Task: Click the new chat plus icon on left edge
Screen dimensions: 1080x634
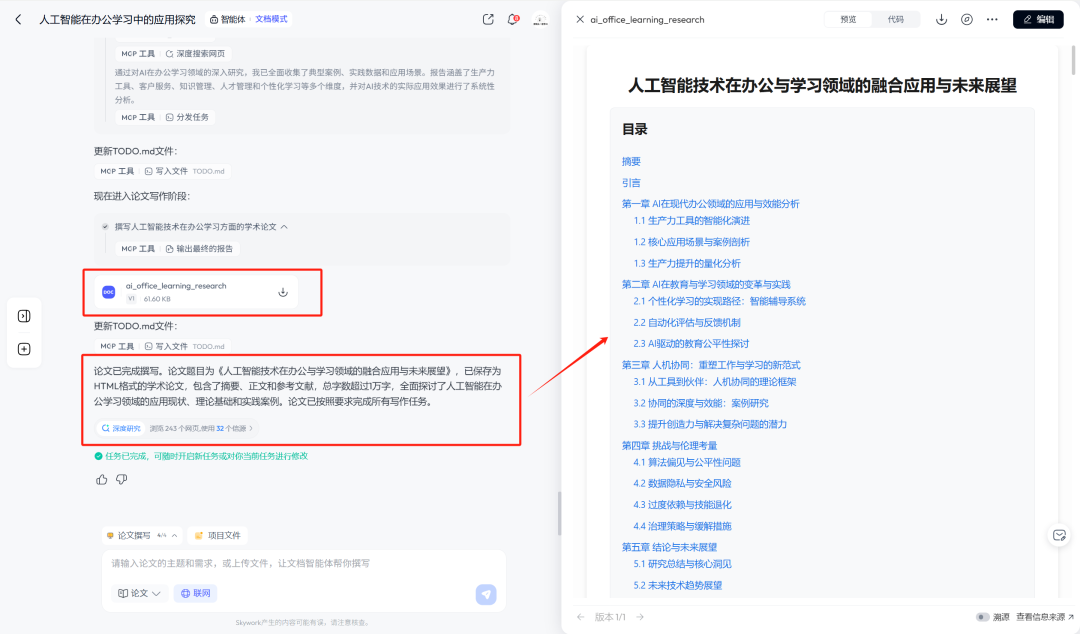Action: click(x=24, y=348)
